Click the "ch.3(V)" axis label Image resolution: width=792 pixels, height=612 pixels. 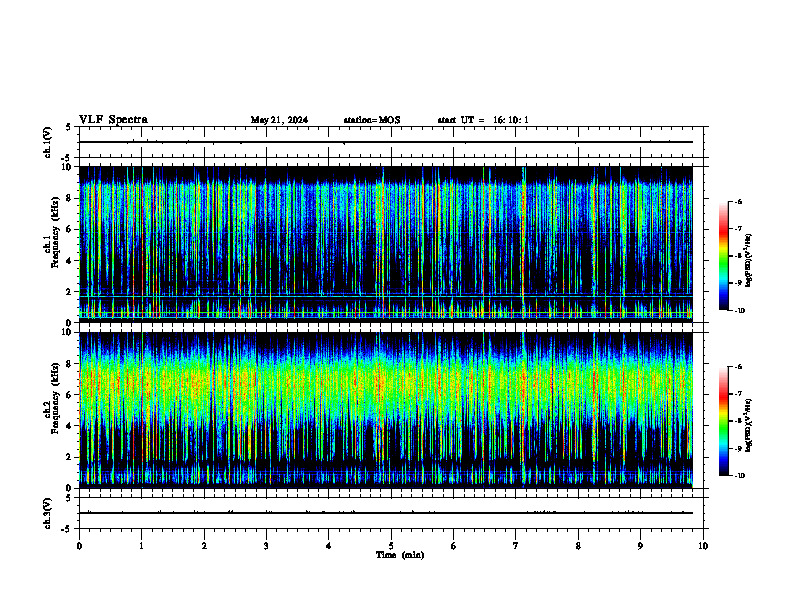pos(48,513)
